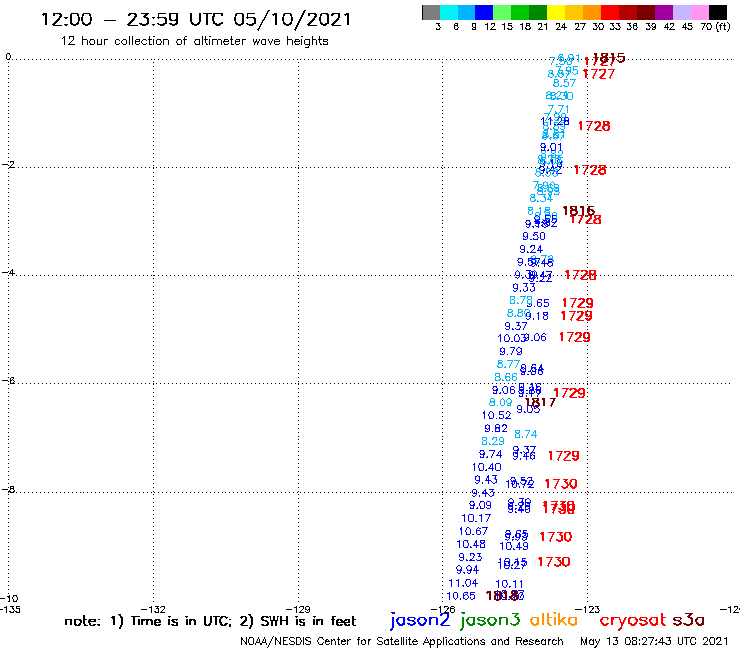Click the 8.74 wave height value
Viewport: 740px width, 650px height.
[526, 434]
